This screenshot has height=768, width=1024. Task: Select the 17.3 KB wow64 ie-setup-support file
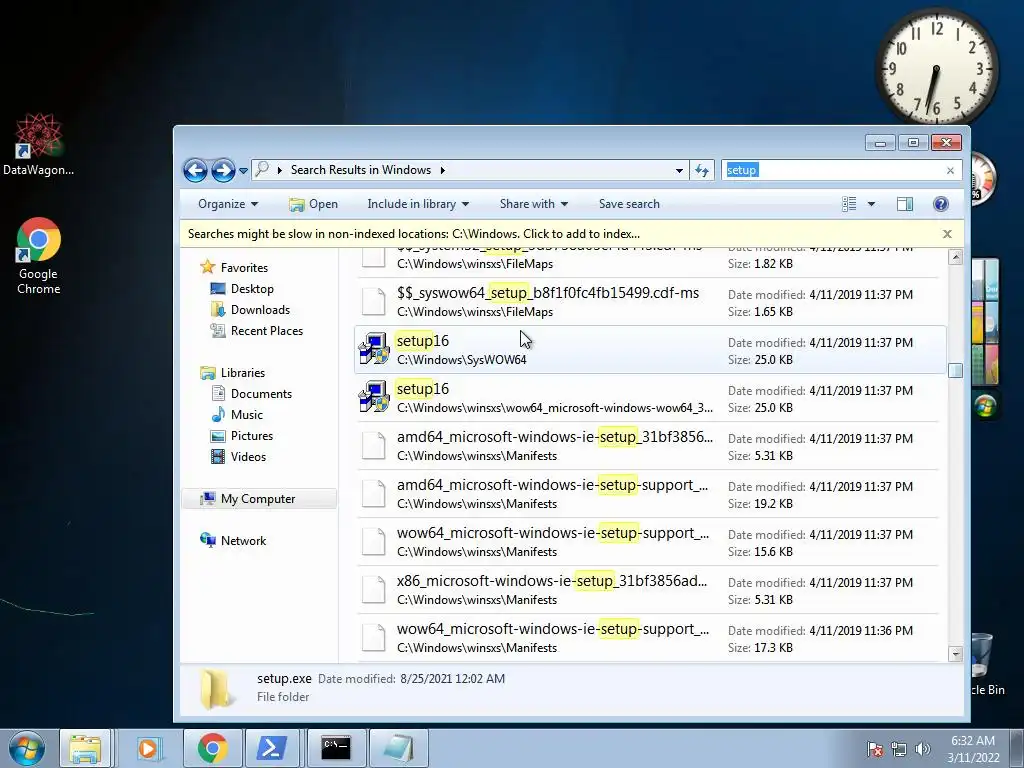tap(648, 637)
